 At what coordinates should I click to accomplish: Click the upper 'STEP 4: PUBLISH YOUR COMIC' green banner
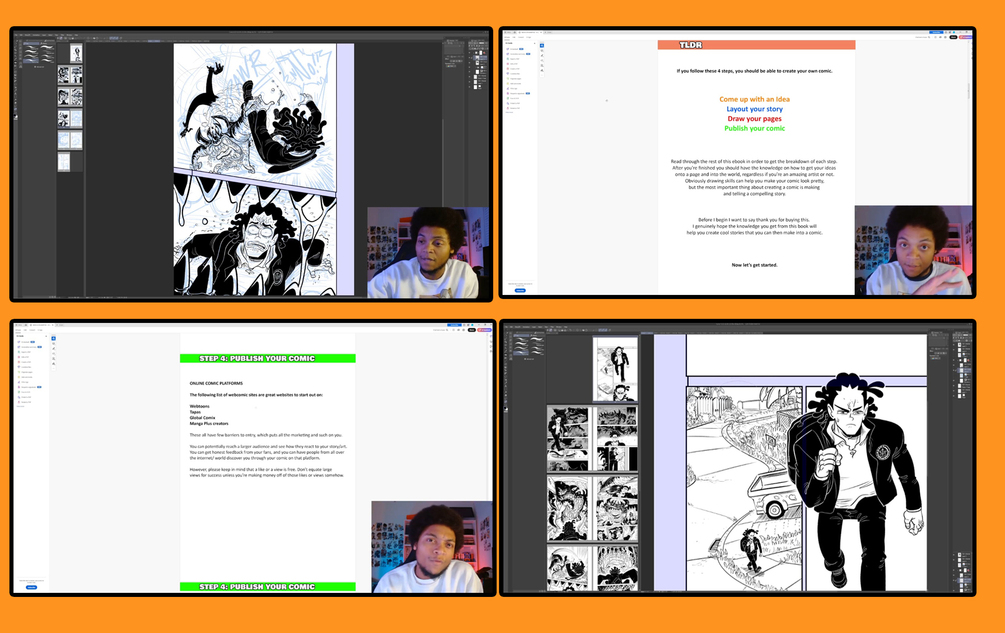[x=267, y=358]
